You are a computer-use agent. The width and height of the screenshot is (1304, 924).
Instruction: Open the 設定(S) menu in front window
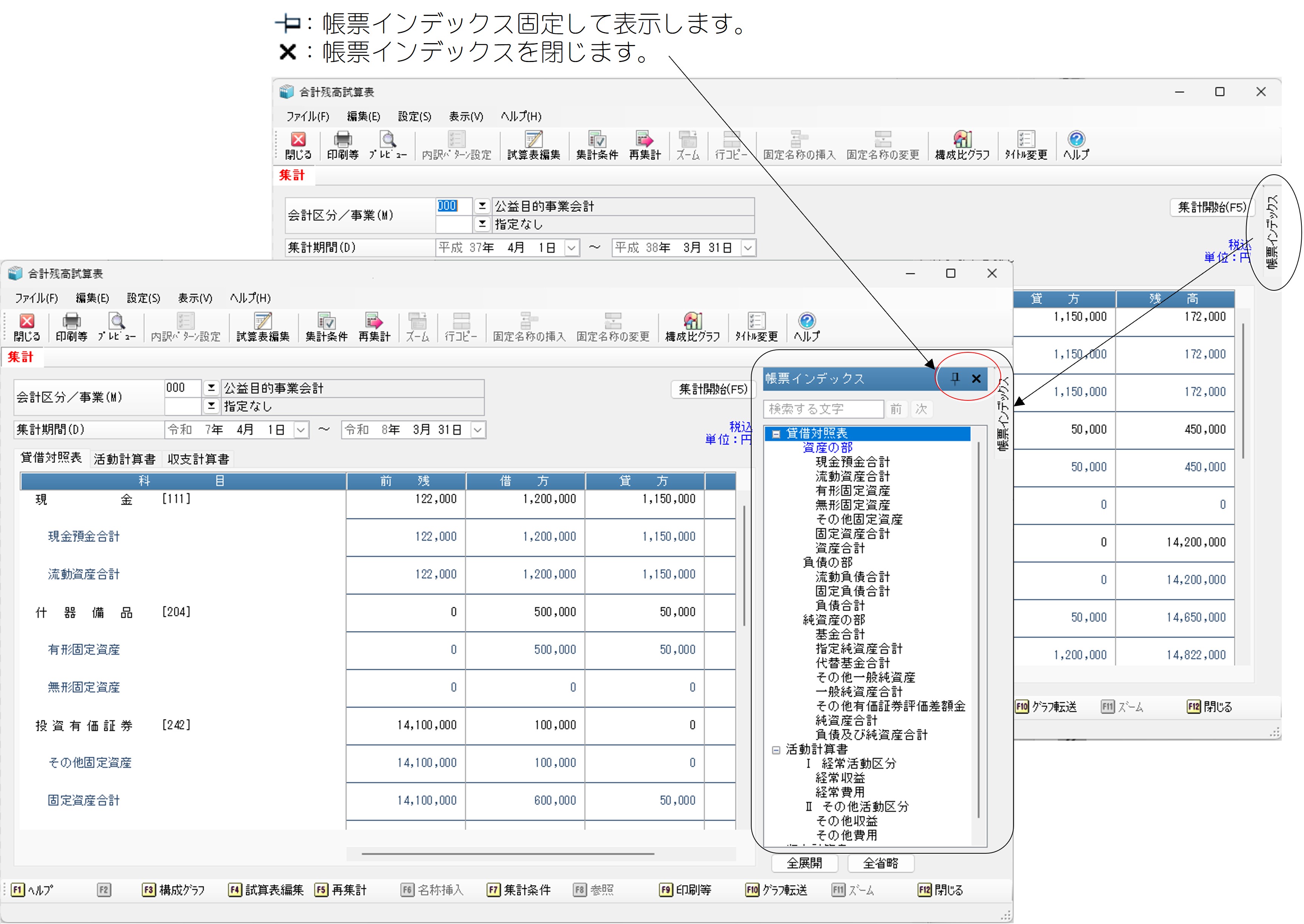pyautogui.click(x=143, y=298)
